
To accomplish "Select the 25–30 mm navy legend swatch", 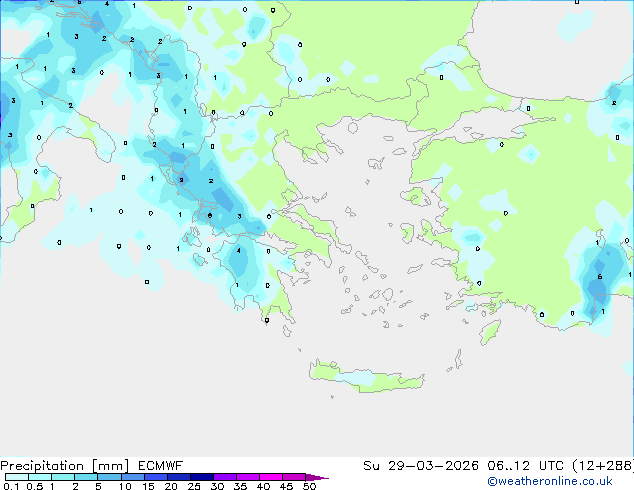I will pos(201,477).
